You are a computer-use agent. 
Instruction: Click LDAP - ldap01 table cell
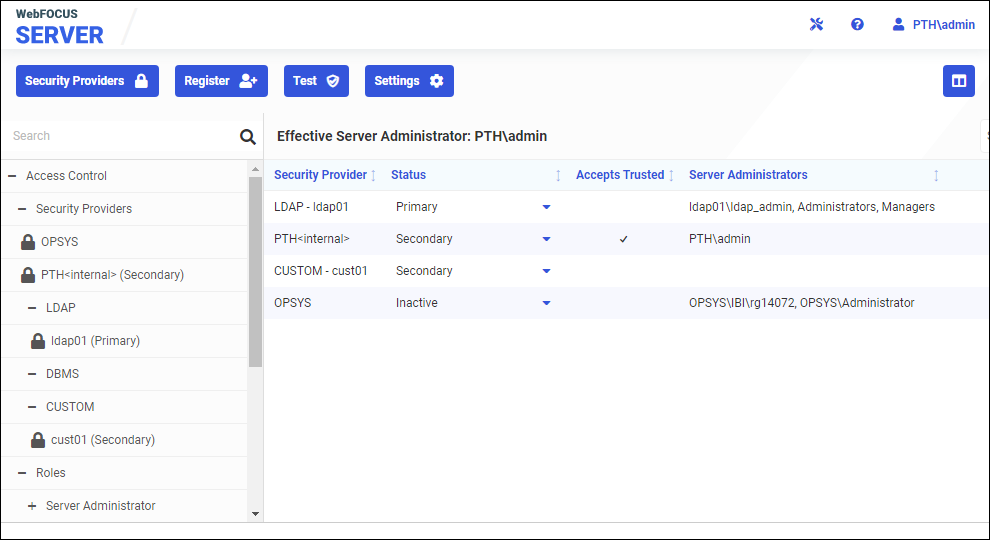(311, 207)
